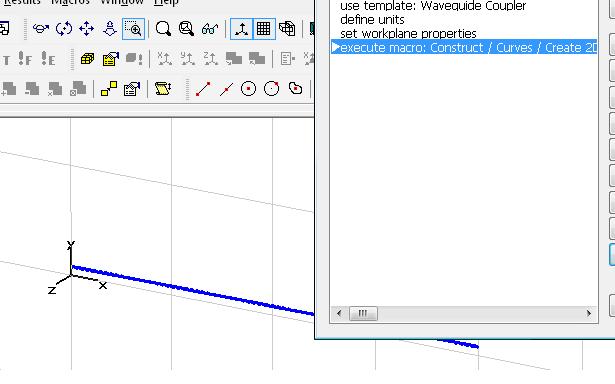Screen dimensions: 615x384
Task: Select the create circle curve tool
Action: click(248, 89)
